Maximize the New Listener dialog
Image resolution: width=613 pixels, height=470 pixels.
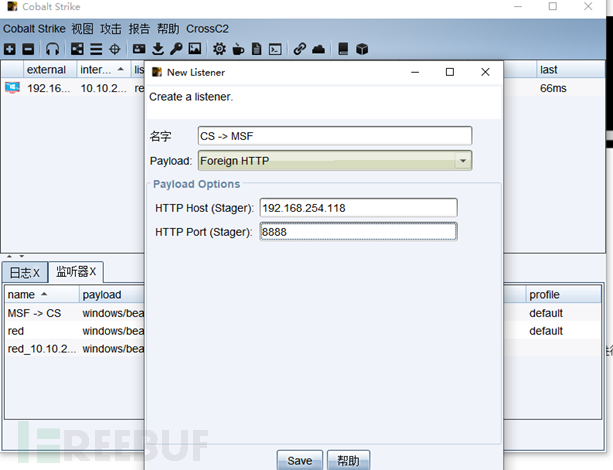pos(450,72)
